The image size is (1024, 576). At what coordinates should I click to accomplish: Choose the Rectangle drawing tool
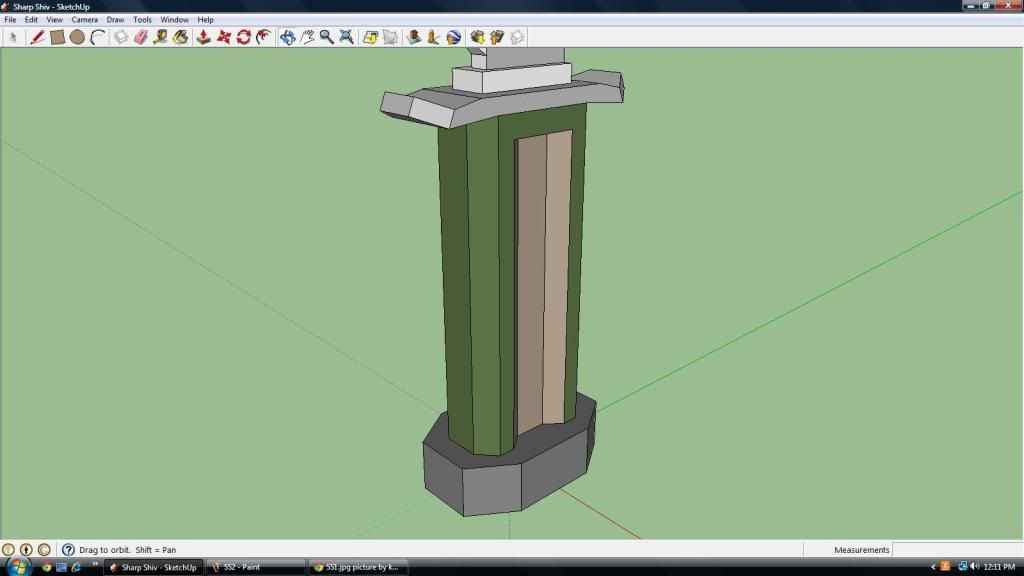tap(57, 37)
